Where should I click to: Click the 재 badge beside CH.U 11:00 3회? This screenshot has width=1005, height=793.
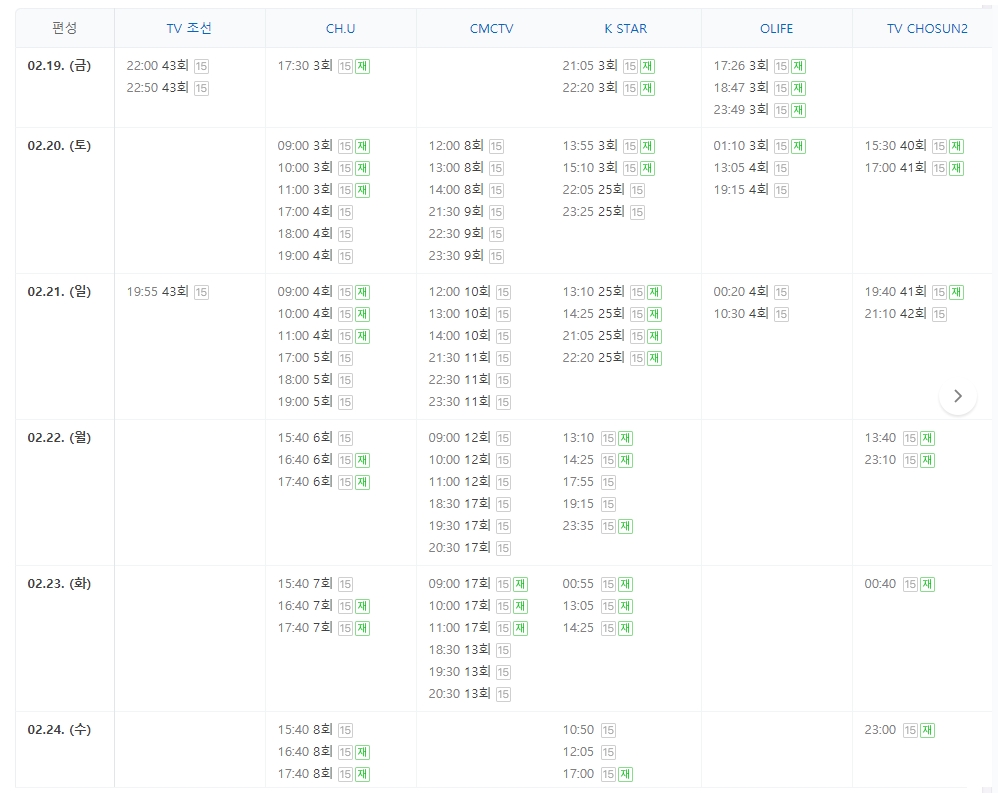click(362, 190)
